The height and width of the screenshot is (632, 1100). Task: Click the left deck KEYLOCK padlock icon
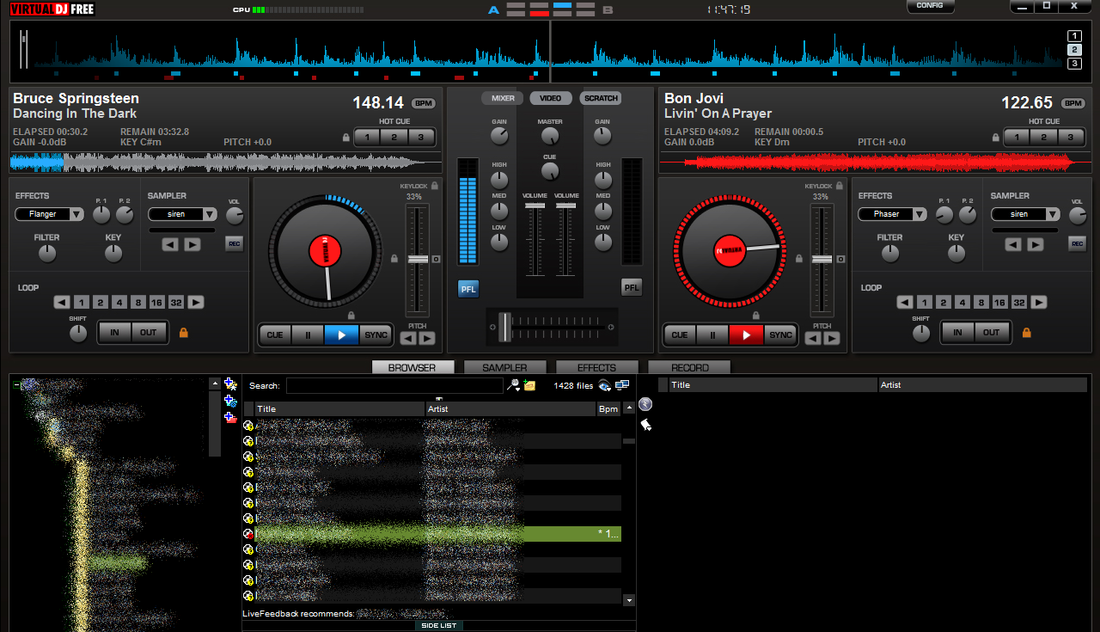(x=435, y=186)
